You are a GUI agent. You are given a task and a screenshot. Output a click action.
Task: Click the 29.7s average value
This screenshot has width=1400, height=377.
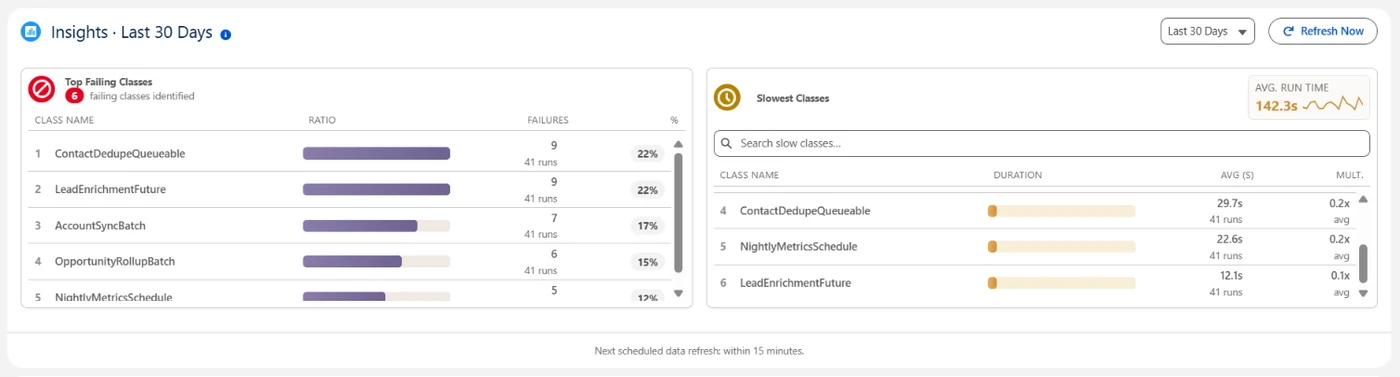[1230, 203]
